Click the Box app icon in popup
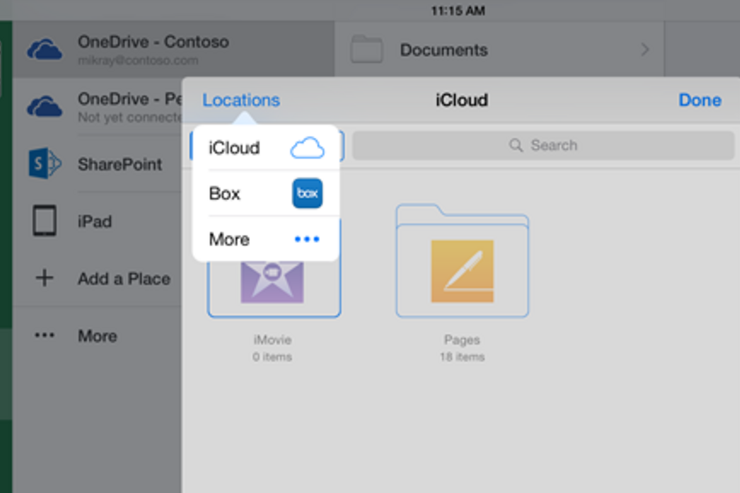The image size is (740, 493). (307, 193)
